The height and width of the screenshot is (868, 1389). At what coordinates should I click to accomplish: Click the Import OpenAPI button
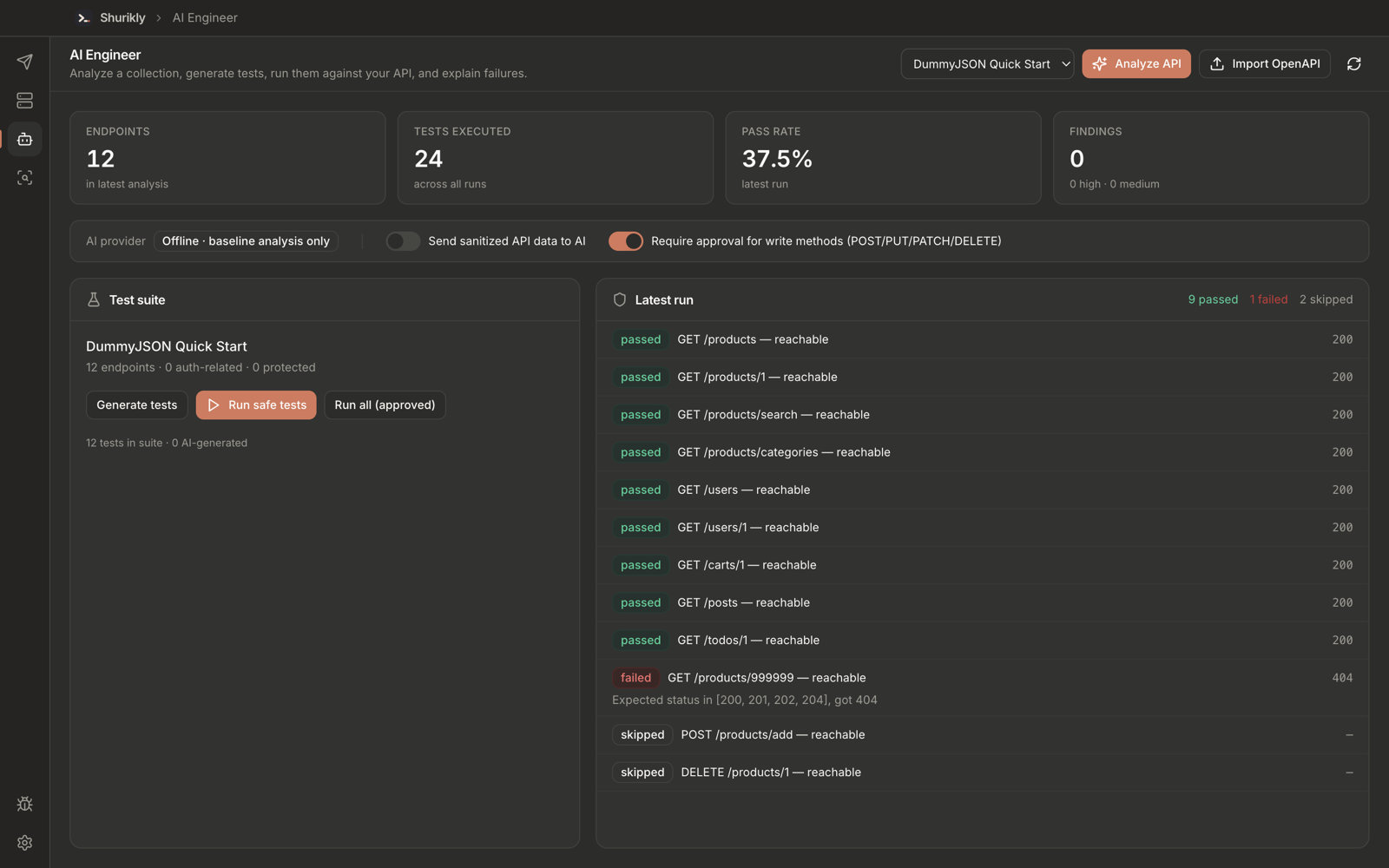(x=1265, y=63)
